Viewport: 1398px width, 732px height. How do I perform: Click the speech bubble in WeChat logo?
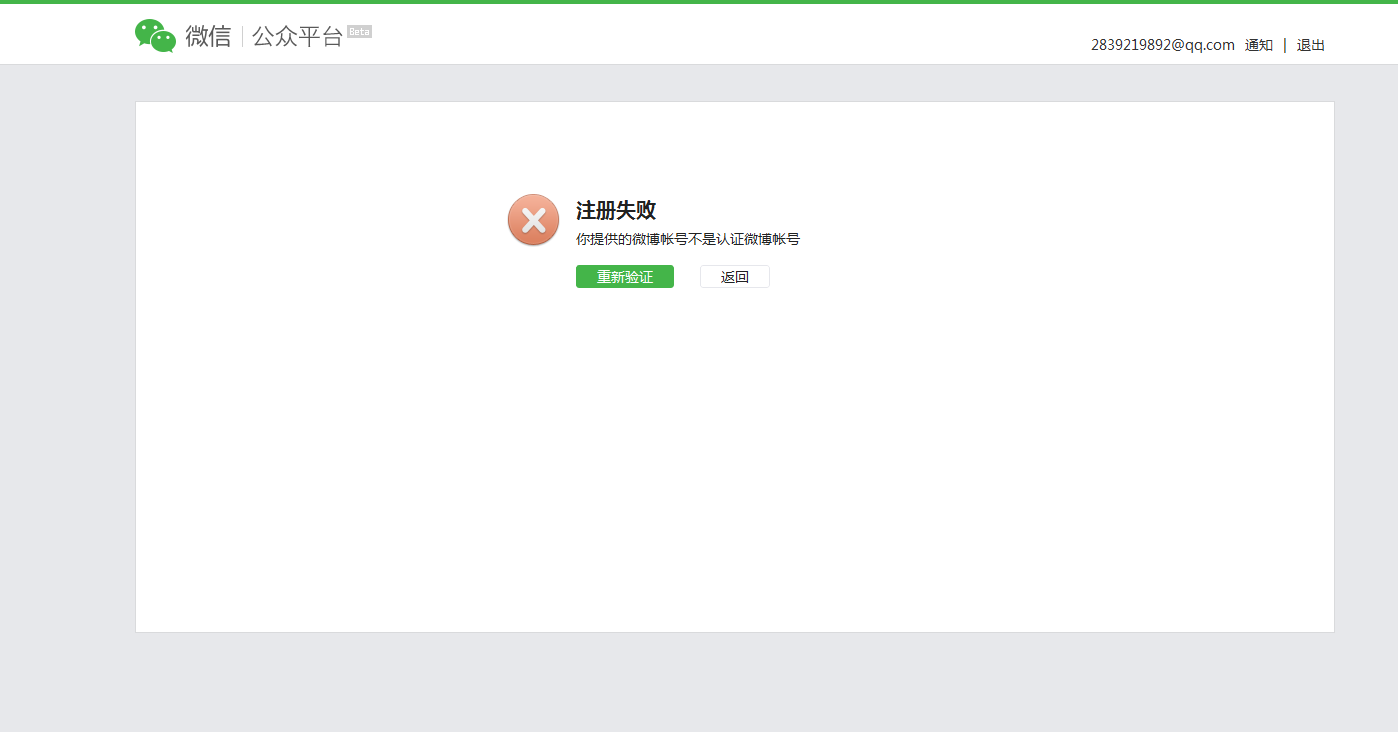click(x=148, y=30)
